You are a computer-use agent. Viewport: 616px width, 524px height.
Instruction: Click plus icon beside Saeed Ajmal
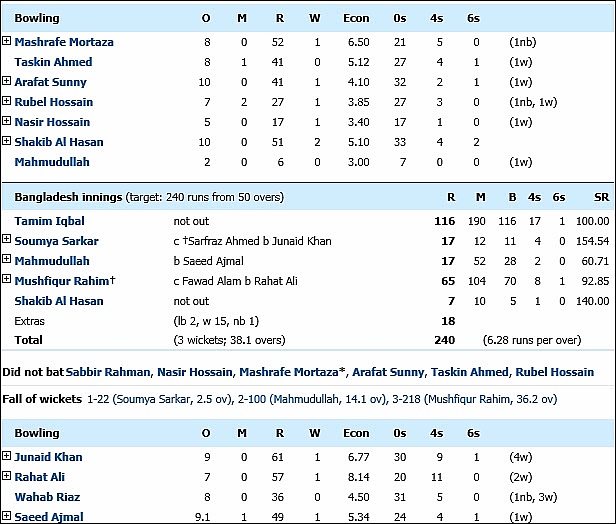6,515
